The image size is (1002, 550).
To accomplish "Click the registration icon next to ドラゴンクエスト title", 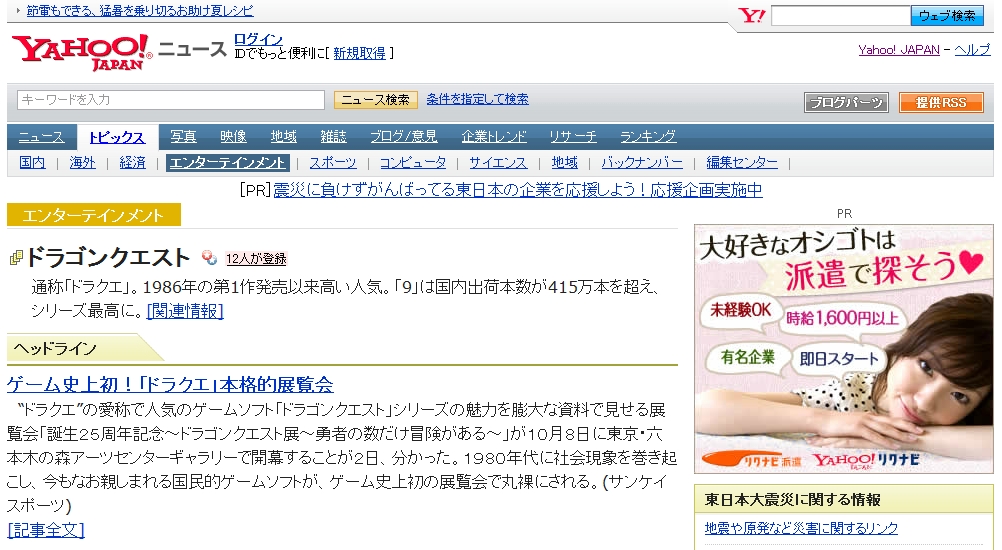I will click(209, 257).
